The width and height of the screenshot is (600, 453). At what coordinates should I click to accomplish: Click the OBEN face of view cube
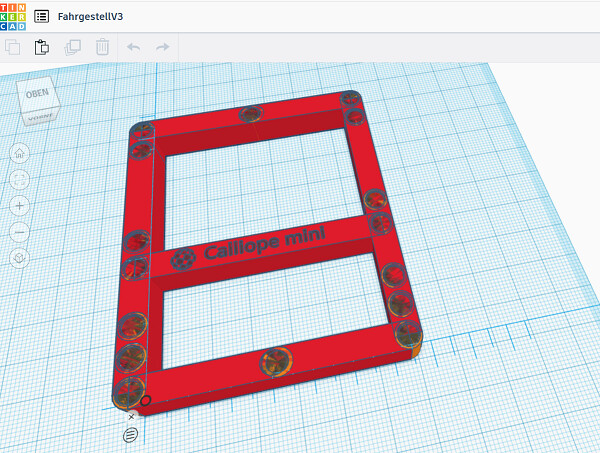37,94
